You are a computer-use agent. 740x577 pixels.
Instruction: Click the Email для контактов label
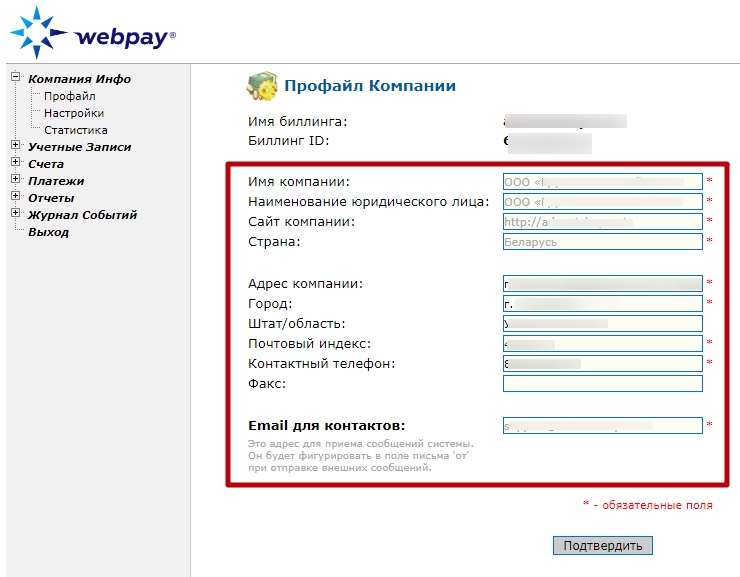(x=327, y=426)
